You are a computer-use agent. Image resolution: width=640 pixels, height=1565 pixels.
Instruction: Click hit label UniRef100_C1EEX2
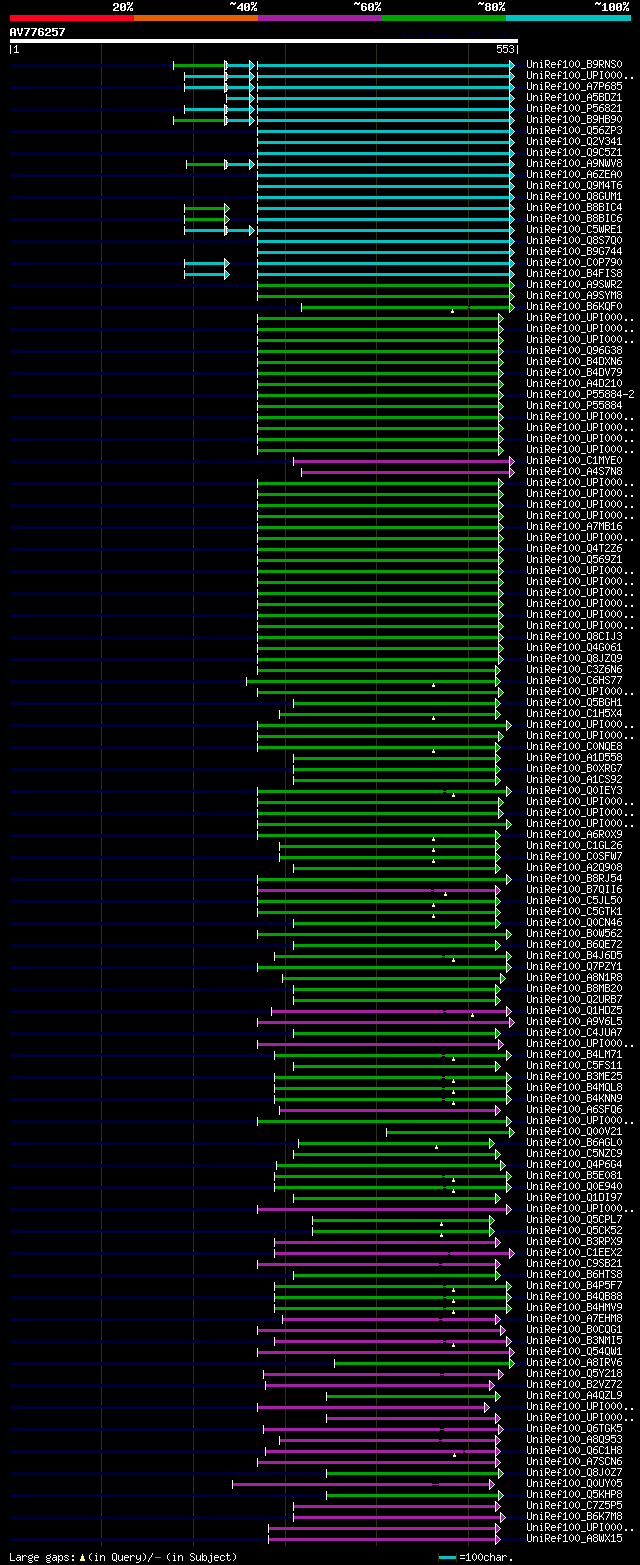pyautogui.click(x=574, y=1253)
